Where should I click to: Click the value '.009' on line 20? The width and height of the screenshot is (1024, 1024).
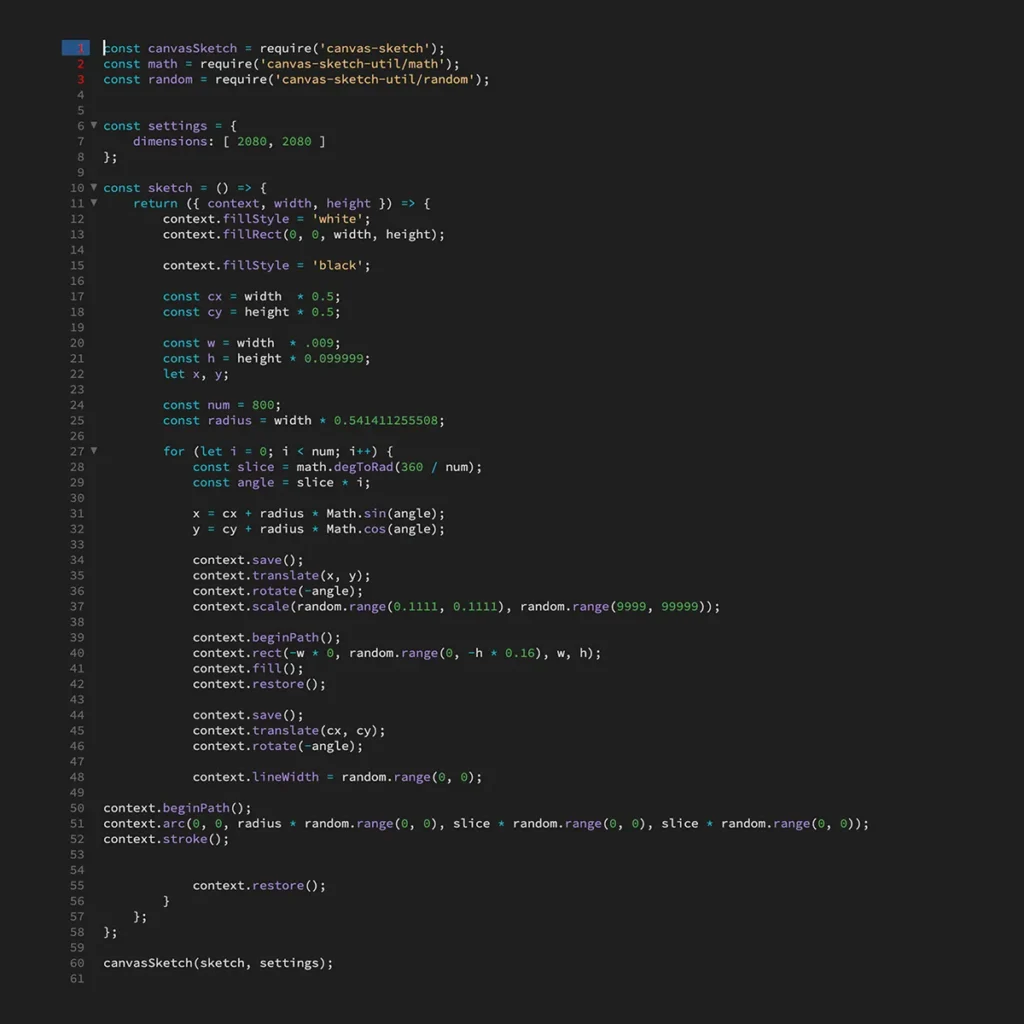[x=319, y=343]
